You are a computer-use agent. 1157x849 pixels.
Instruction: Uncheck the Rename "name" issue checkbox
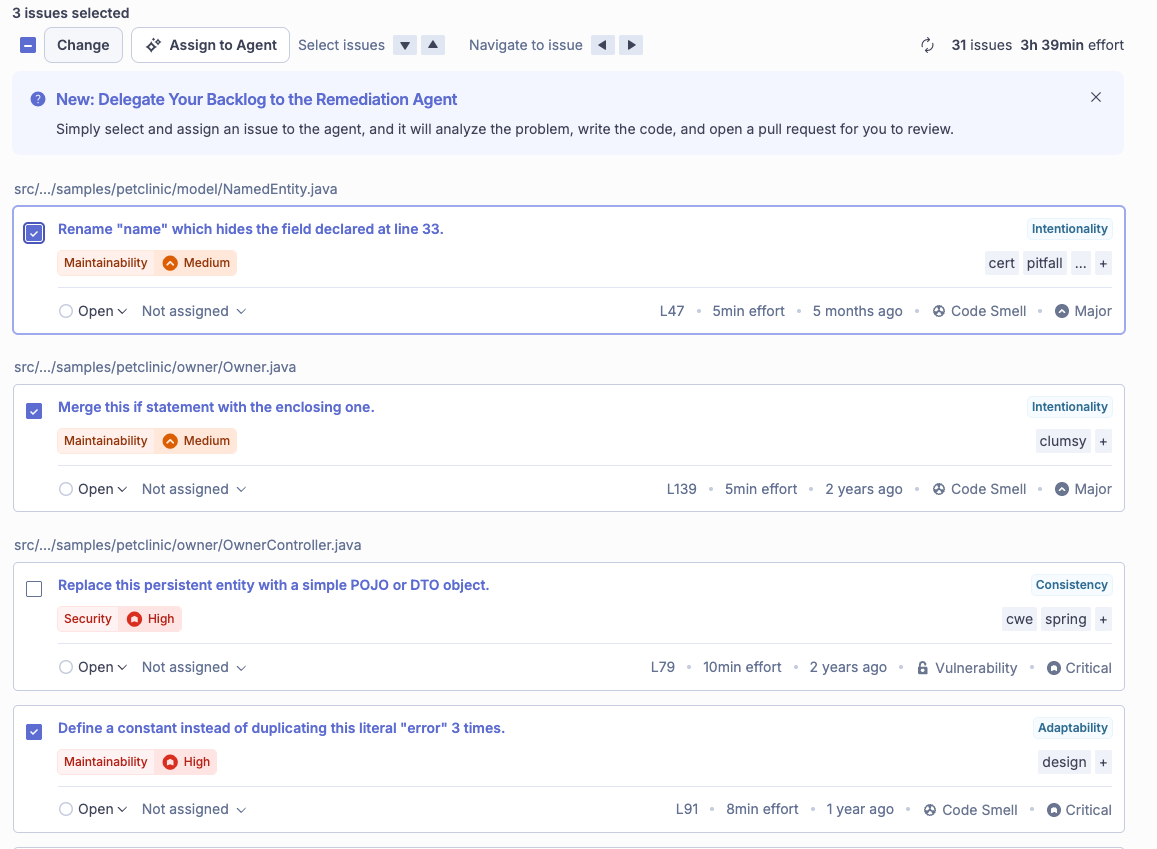pyautogui.click(x=34, y=233)
